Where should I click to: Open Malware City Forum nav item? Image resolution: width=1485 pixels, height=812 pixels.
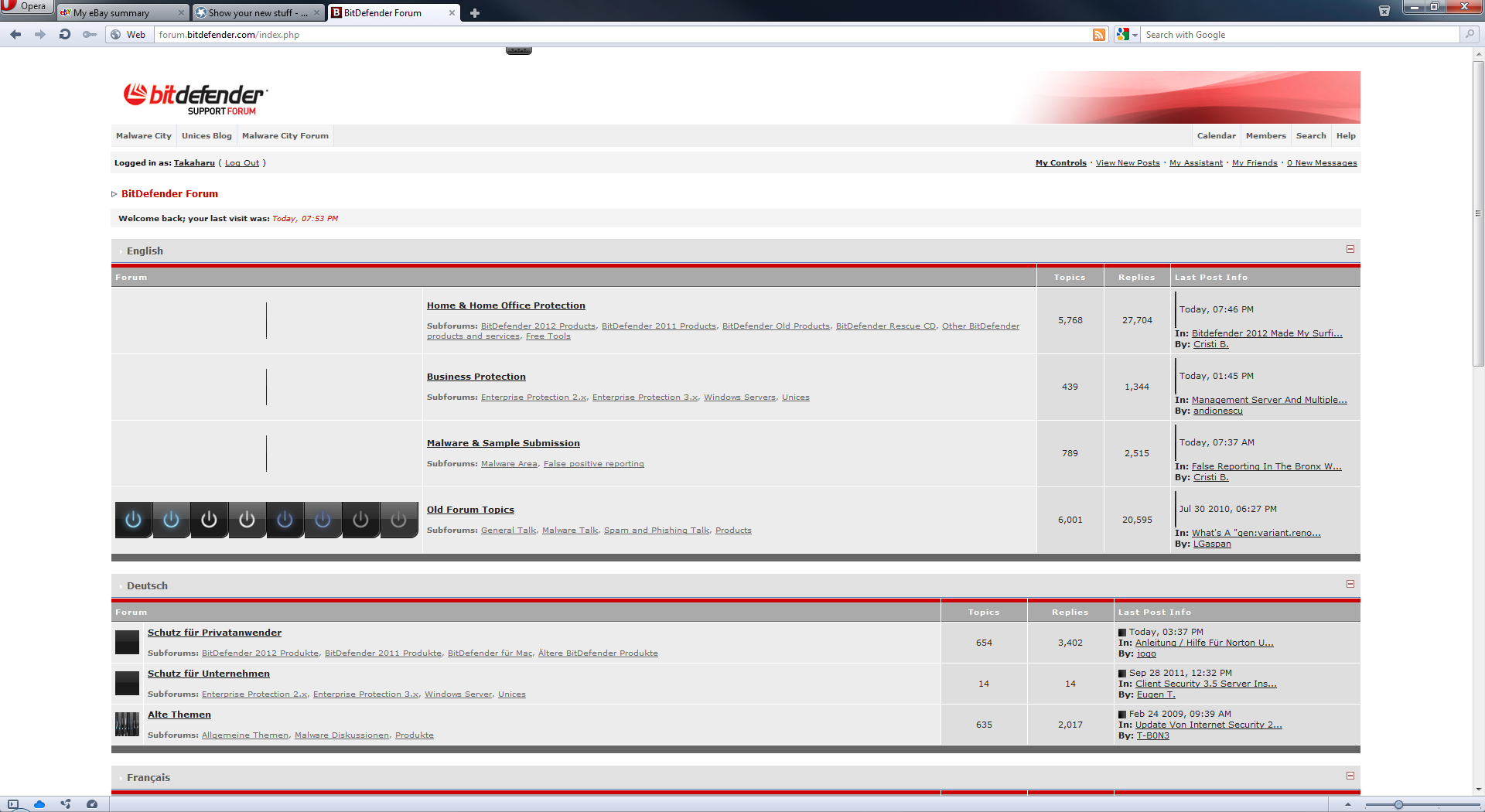(x=285, y=135)
